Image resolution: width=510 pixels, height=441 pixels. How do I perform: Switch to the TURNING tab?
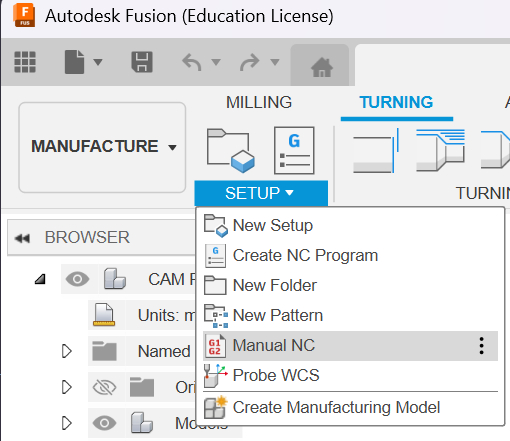(396, 102)
